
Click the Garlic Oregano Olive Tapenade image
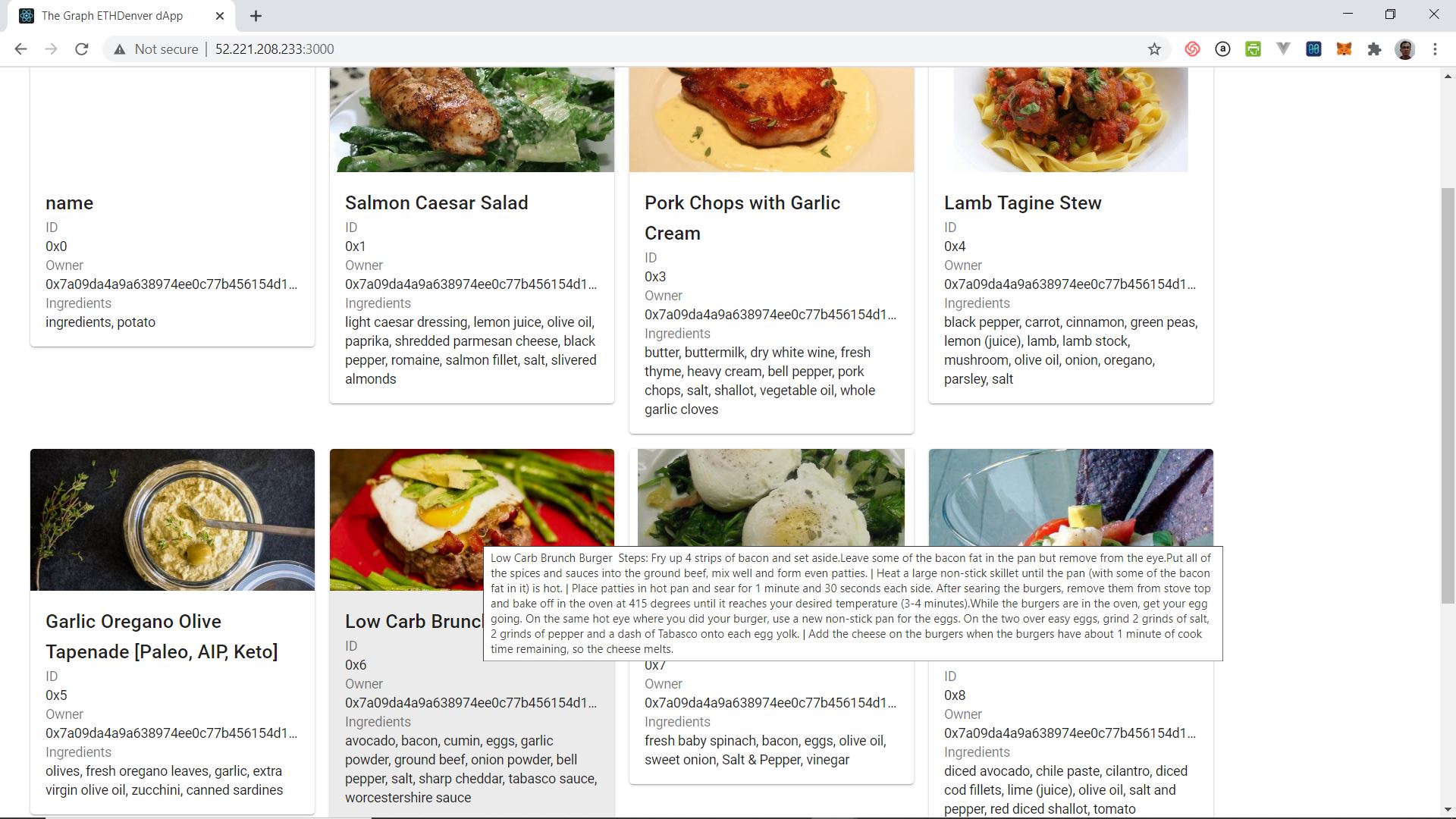(x=172, y=519)
